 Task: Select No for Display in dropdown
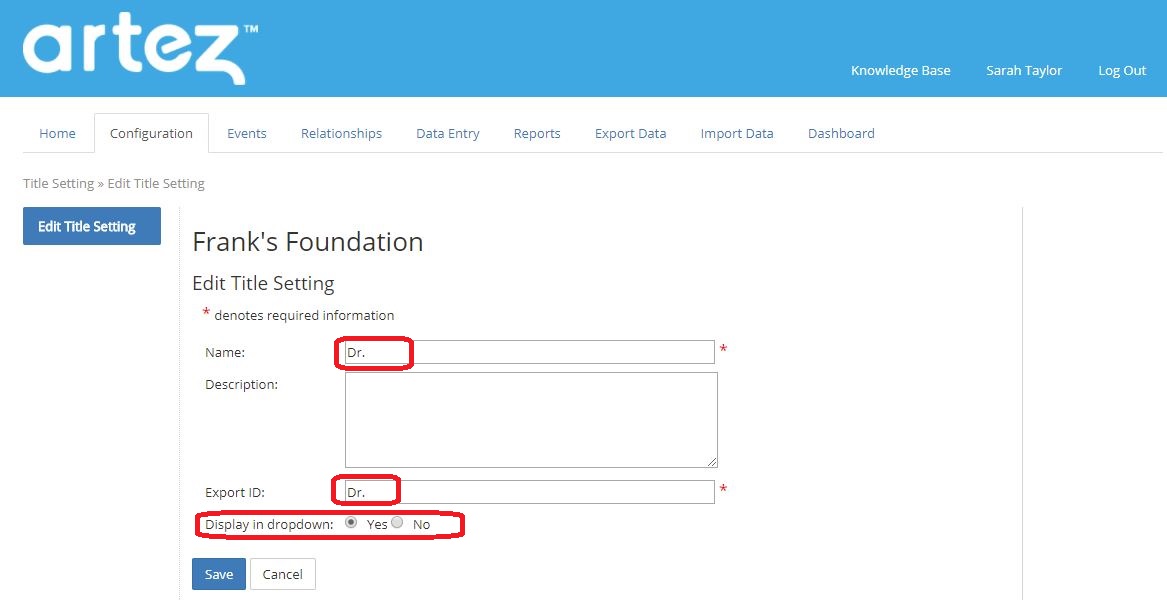397,523
